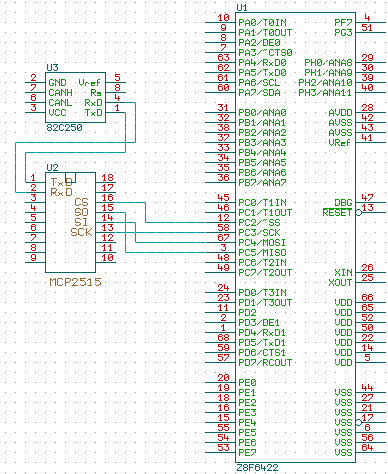Click the PC2/~SS pin label
Viewport: 388px width, 474px height.
tap(259, 222)
